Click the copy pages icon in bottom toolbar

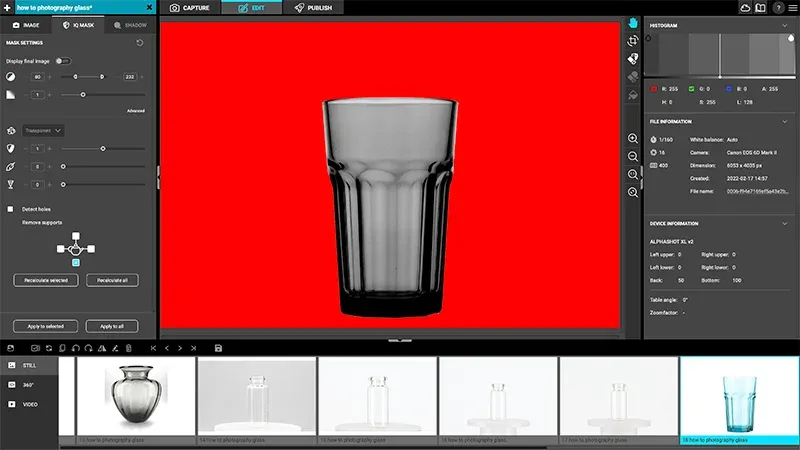click(x=62, y=348)
